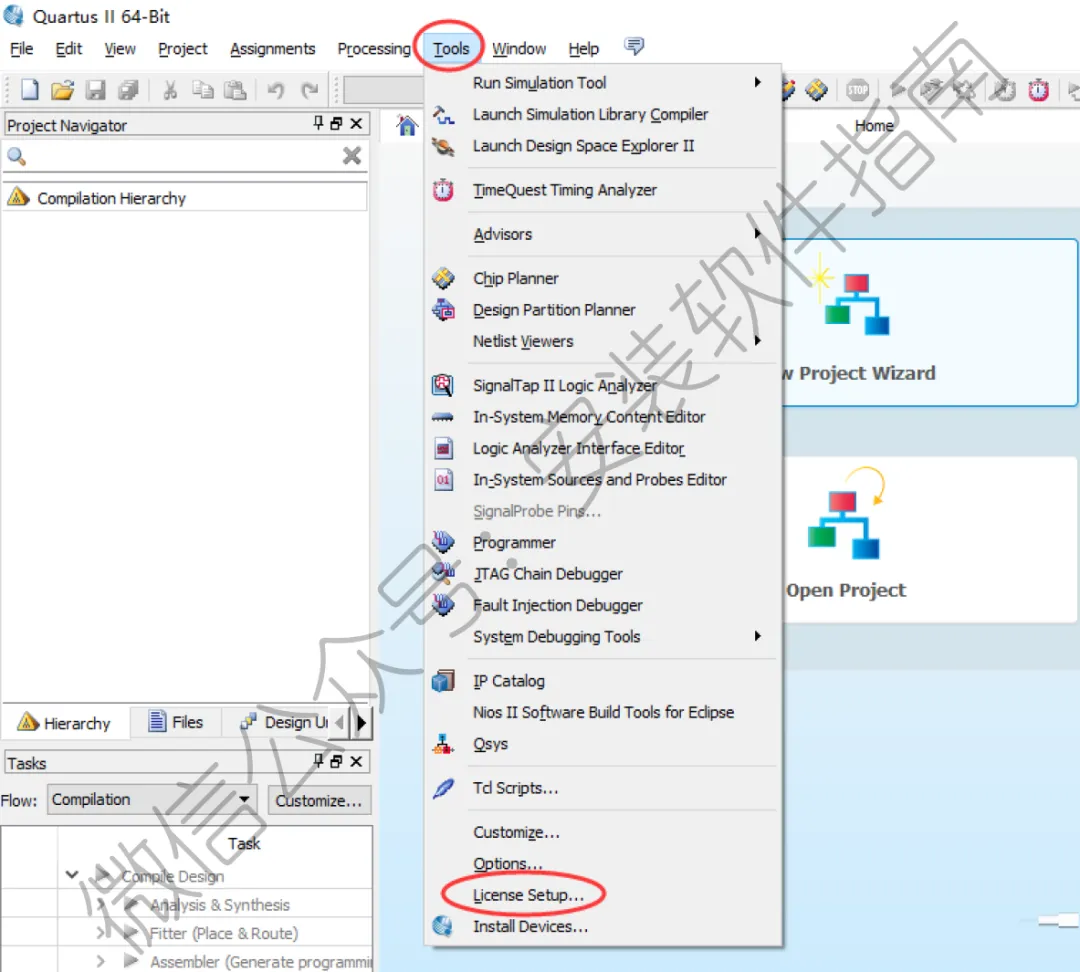1080x972 pixels.
Task: Open the Flow Compilation dropdown
Action: [x=152, y=800]
